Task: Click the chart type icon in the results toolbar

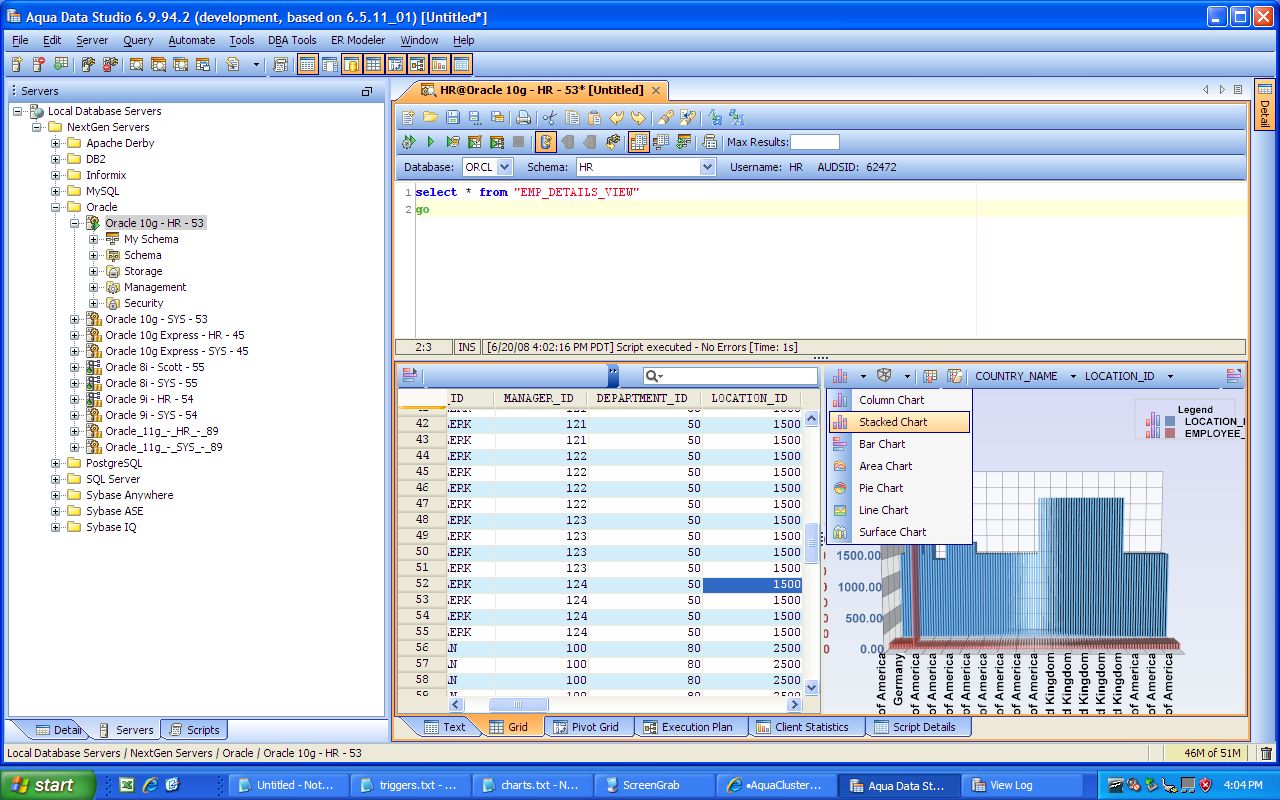Action: tap(840, 375)
